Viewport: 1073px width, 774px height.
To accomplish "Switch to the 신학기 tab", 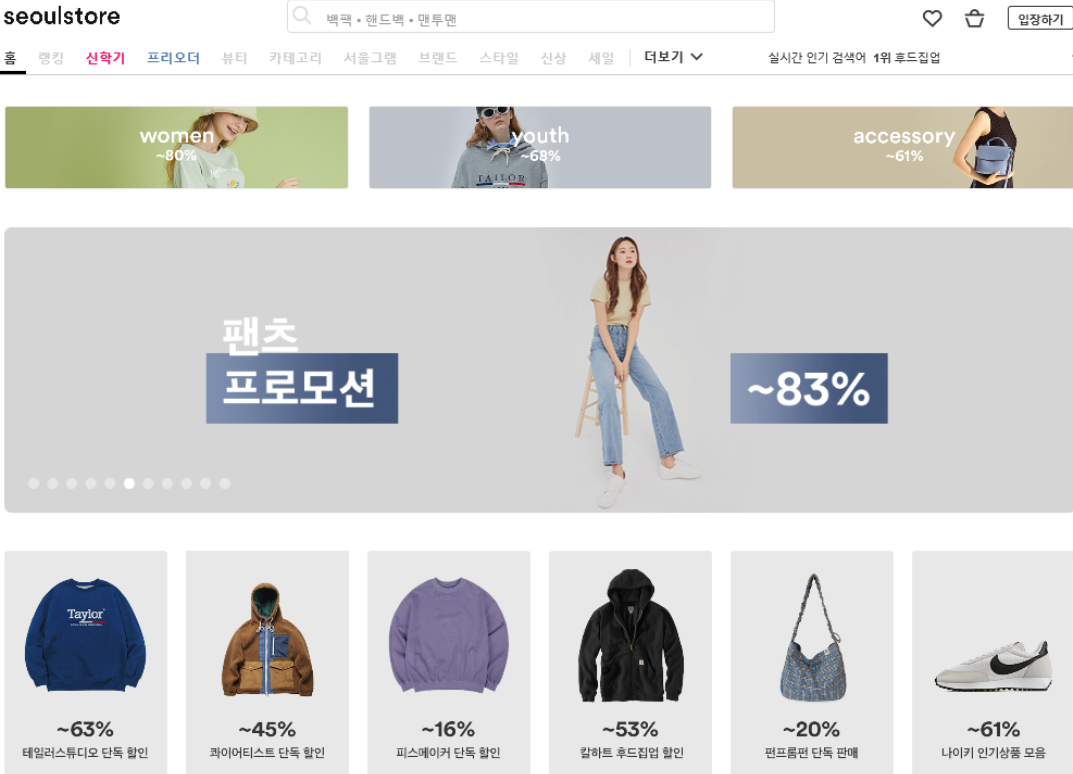I will coord(105,58).
